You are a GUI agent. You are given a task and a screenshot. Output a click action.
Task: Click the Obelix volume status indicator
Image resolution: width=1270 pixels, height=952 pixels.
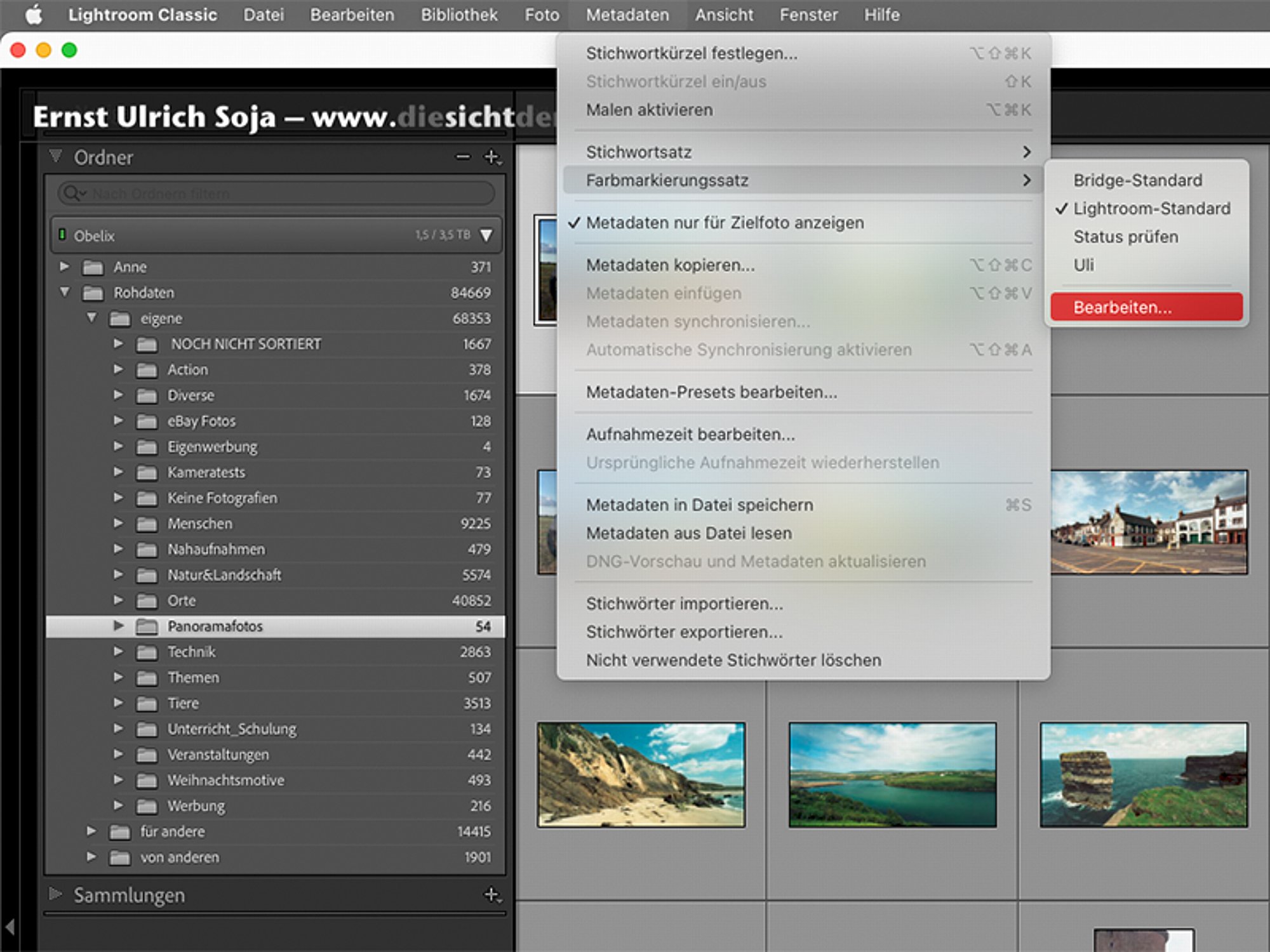coord(62,235)
